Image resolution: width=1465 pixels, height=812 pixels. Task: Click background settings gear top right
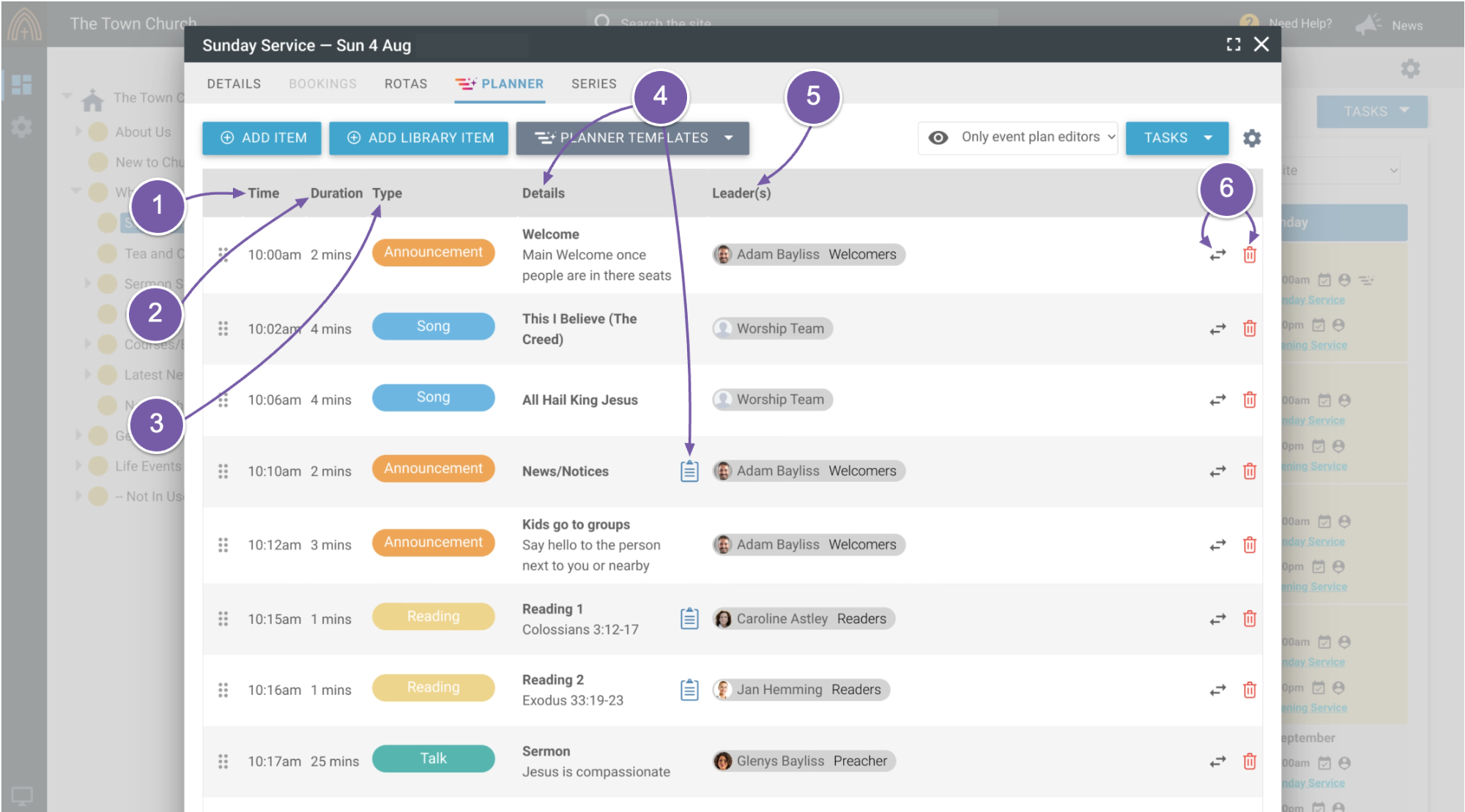(x=1411, y=69)
